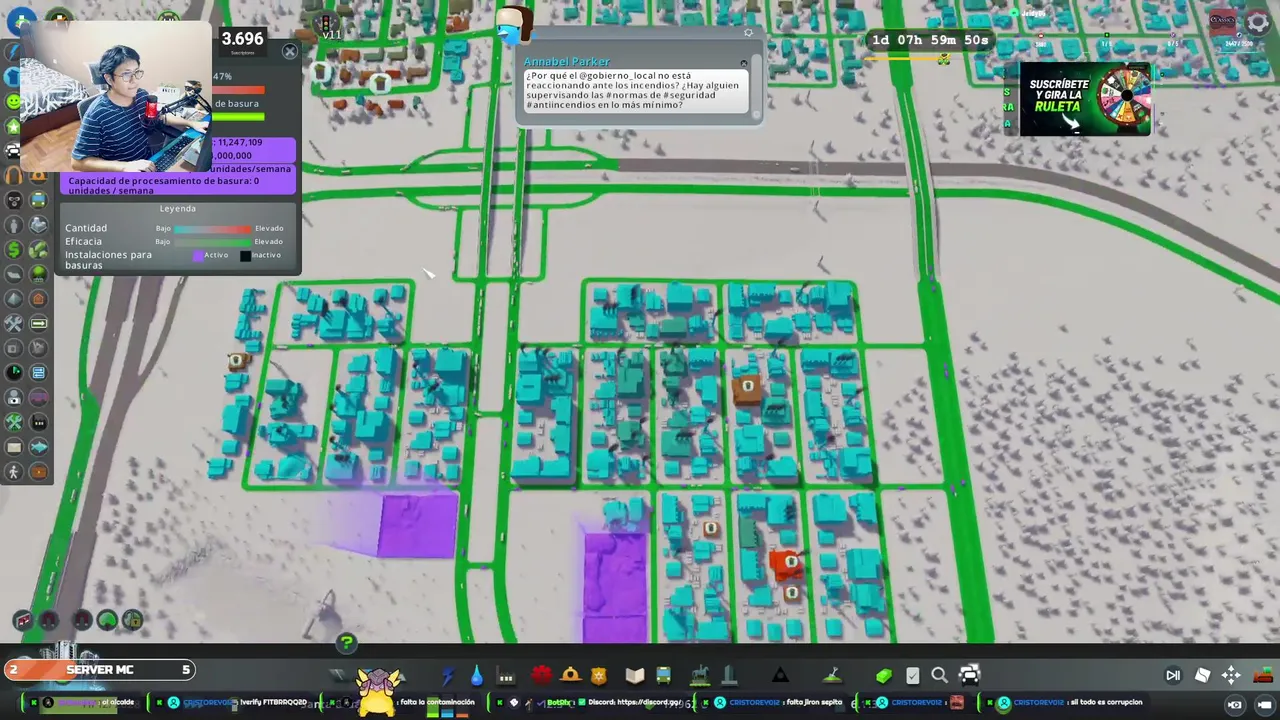Click the Activo purple legend swatch
Image resolution: width=1280 pixels, height=720 pixels.
point(198,256)
